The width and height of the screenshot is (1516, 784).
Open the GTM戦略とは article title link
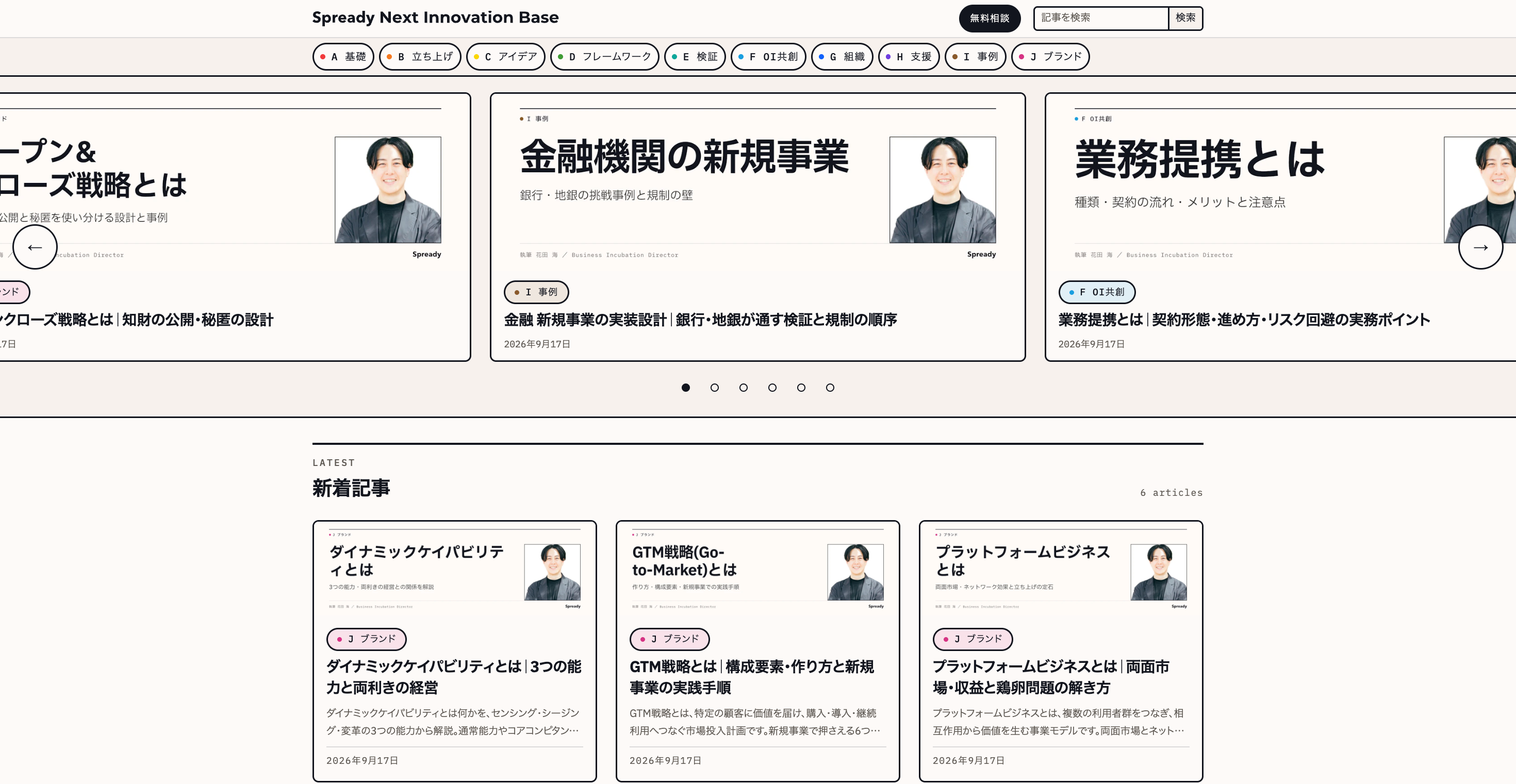point(751,677)
